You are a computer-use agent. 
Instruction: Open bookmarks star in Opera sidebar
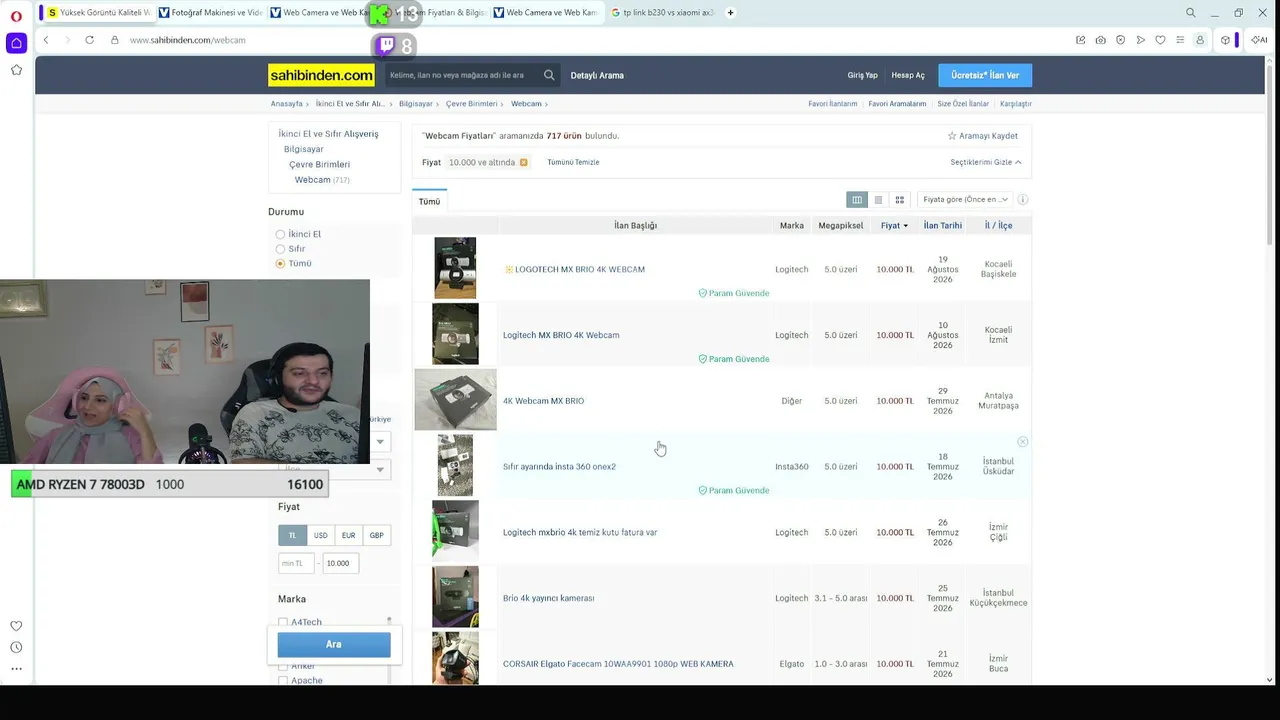tap(16, 70)
